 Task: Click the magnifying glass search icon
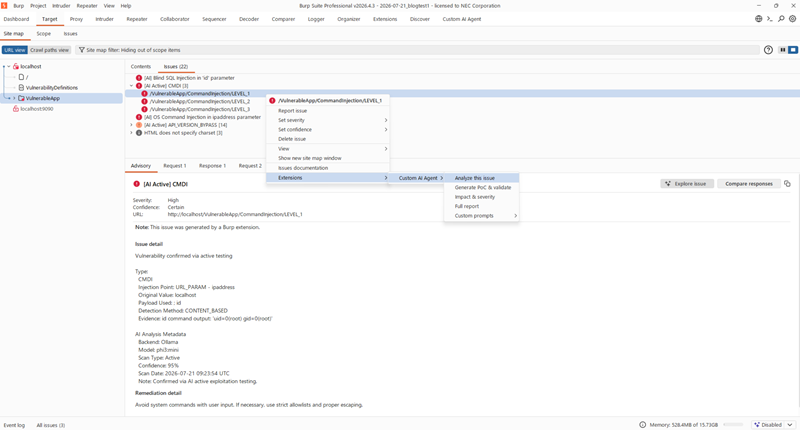tap(781, 19)
